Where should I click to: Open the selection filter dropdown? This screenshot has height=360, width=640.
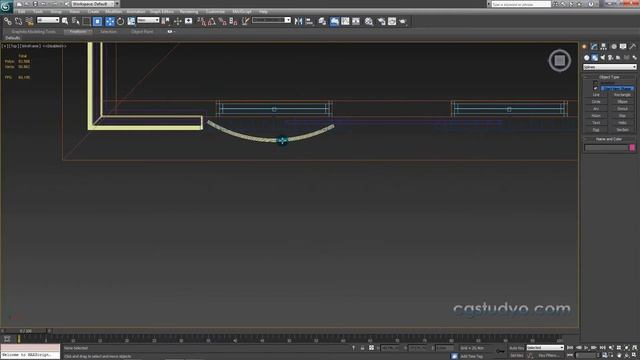(48, 20)
